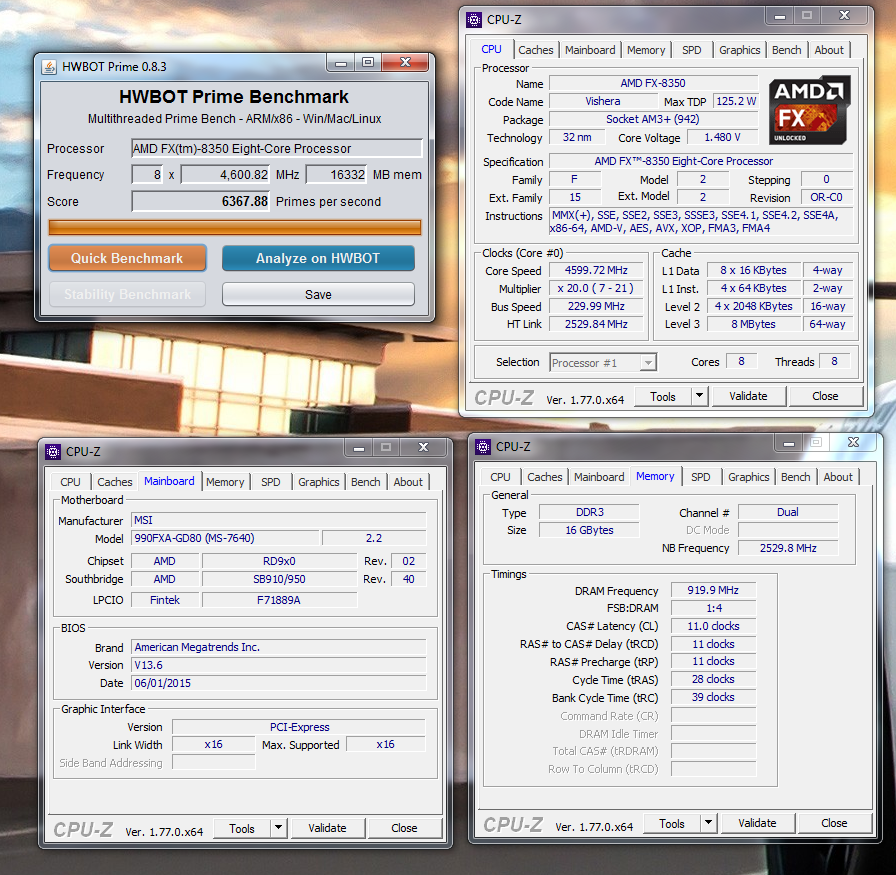
Task: Click disabled Stability Benchmark button
Action: (127, 294)
